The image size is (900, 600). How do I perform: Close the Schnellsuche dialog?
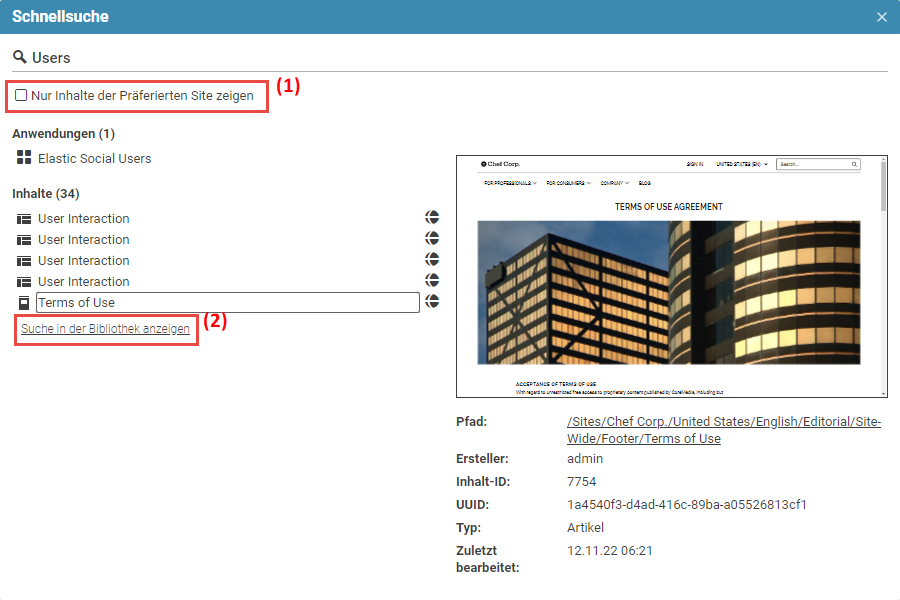click(x=881, y=17)
